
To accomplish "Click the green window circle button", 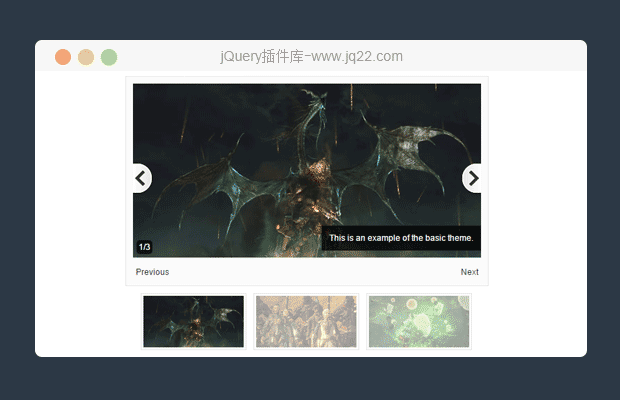I will click(109, 57).
